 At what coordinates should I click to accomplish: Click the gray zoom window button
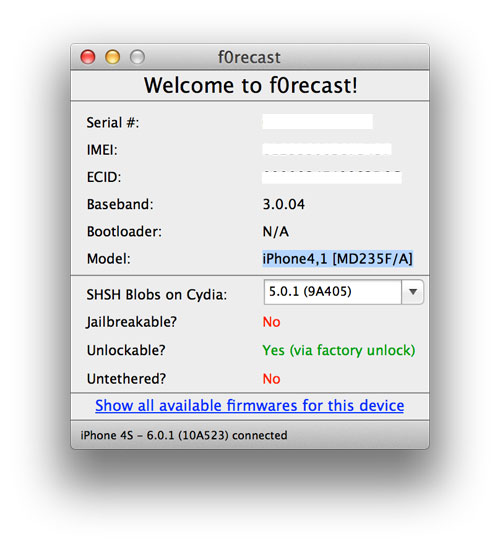click(x=137, y=57)
